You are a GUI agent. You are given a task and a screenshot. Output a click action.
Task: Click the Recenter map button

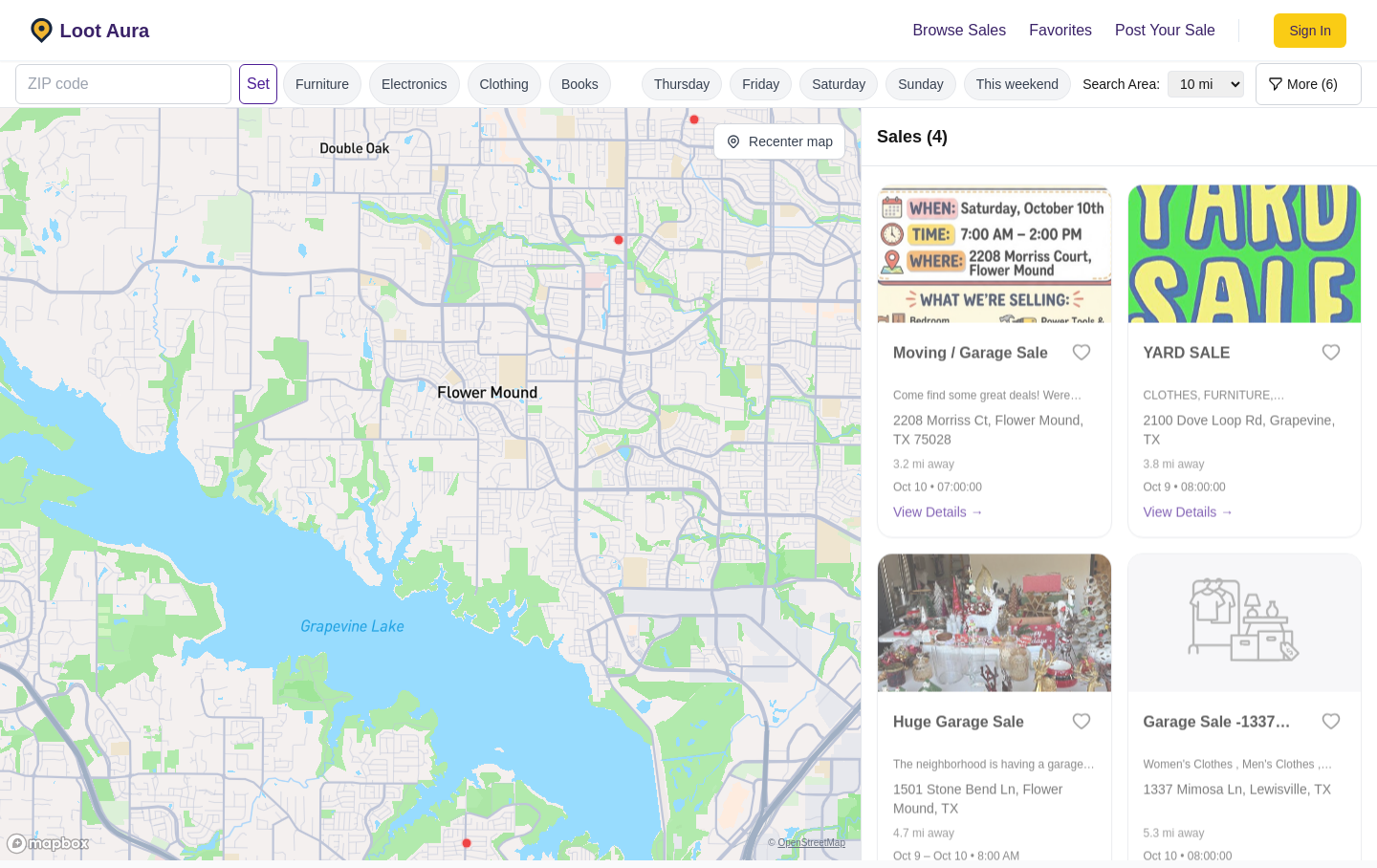(779, 141)
